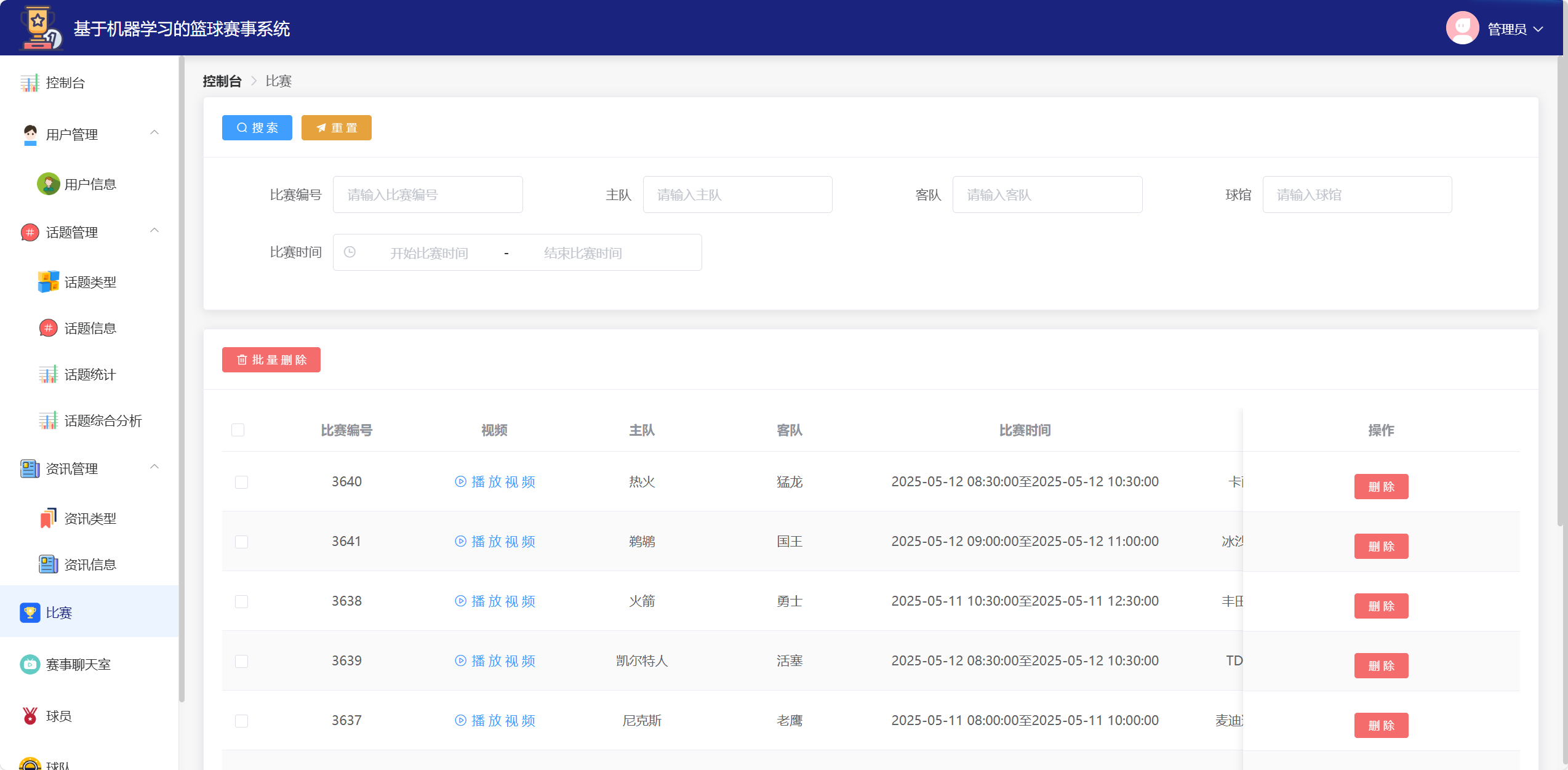Focus the 球馆 input field

[x=1358, y=195]
